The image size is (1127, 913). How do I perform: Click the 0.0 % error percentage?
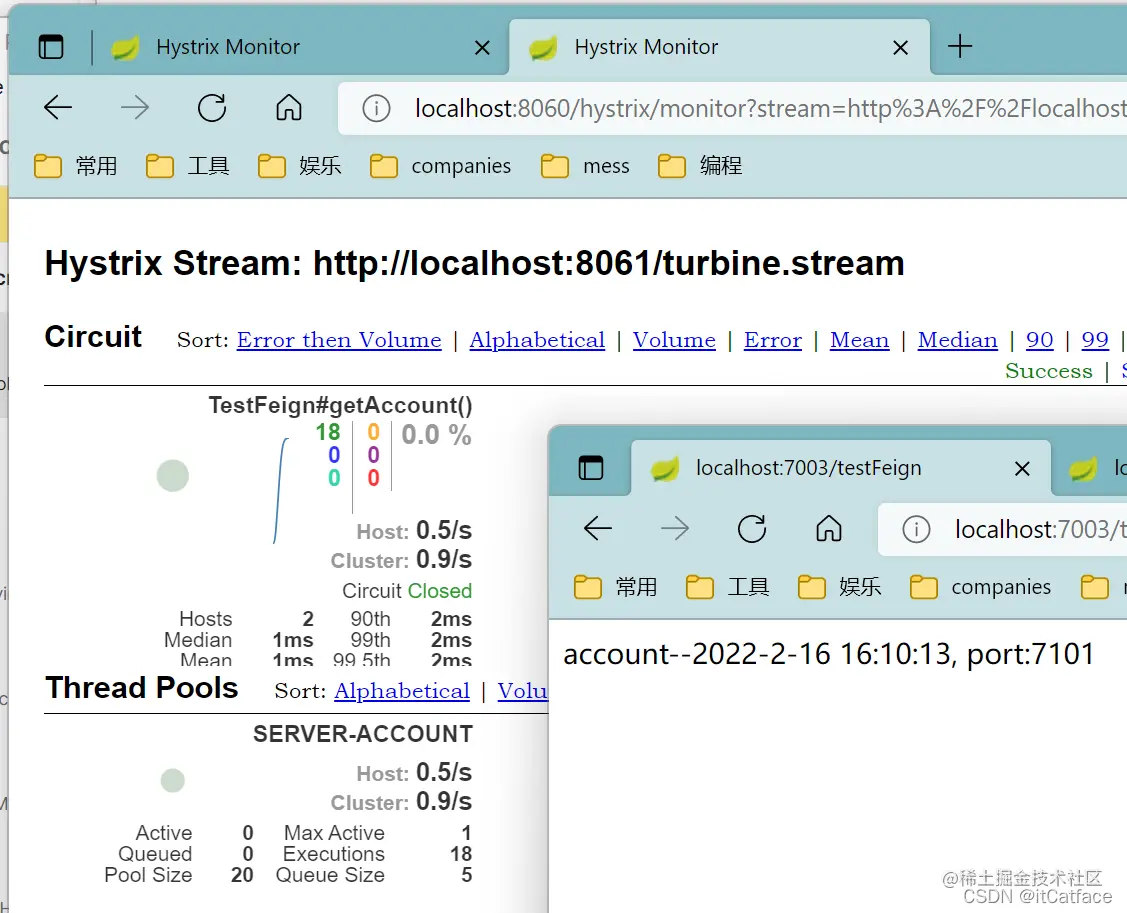pyautogui.click(x=436, y=435)
